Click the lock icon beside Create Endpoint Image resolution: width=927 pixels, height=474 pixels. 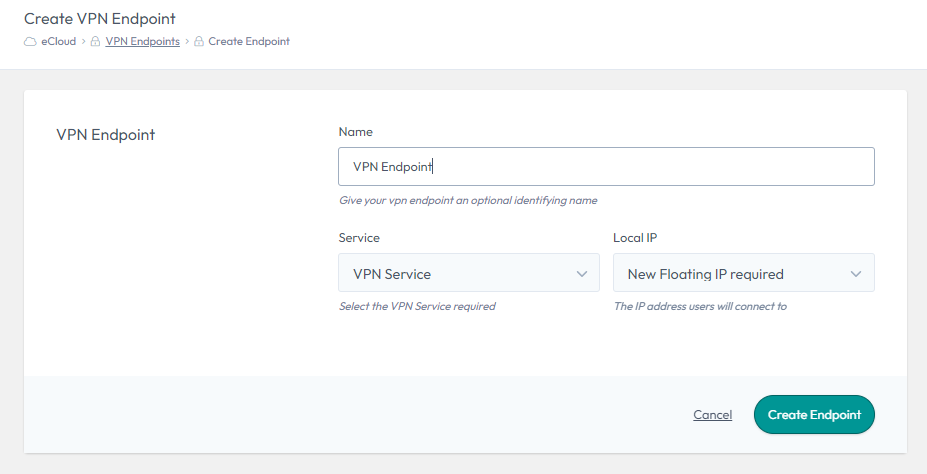point(199,41)
